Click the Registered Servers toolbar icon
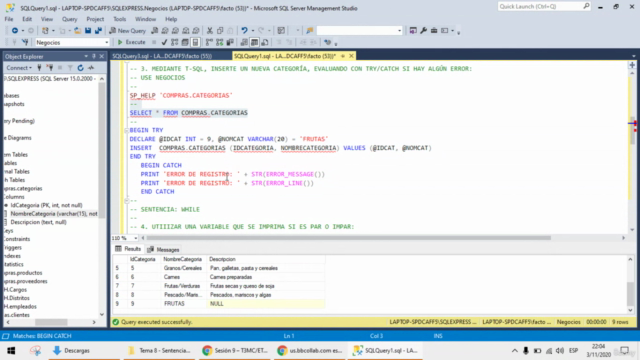 [413, 31]
